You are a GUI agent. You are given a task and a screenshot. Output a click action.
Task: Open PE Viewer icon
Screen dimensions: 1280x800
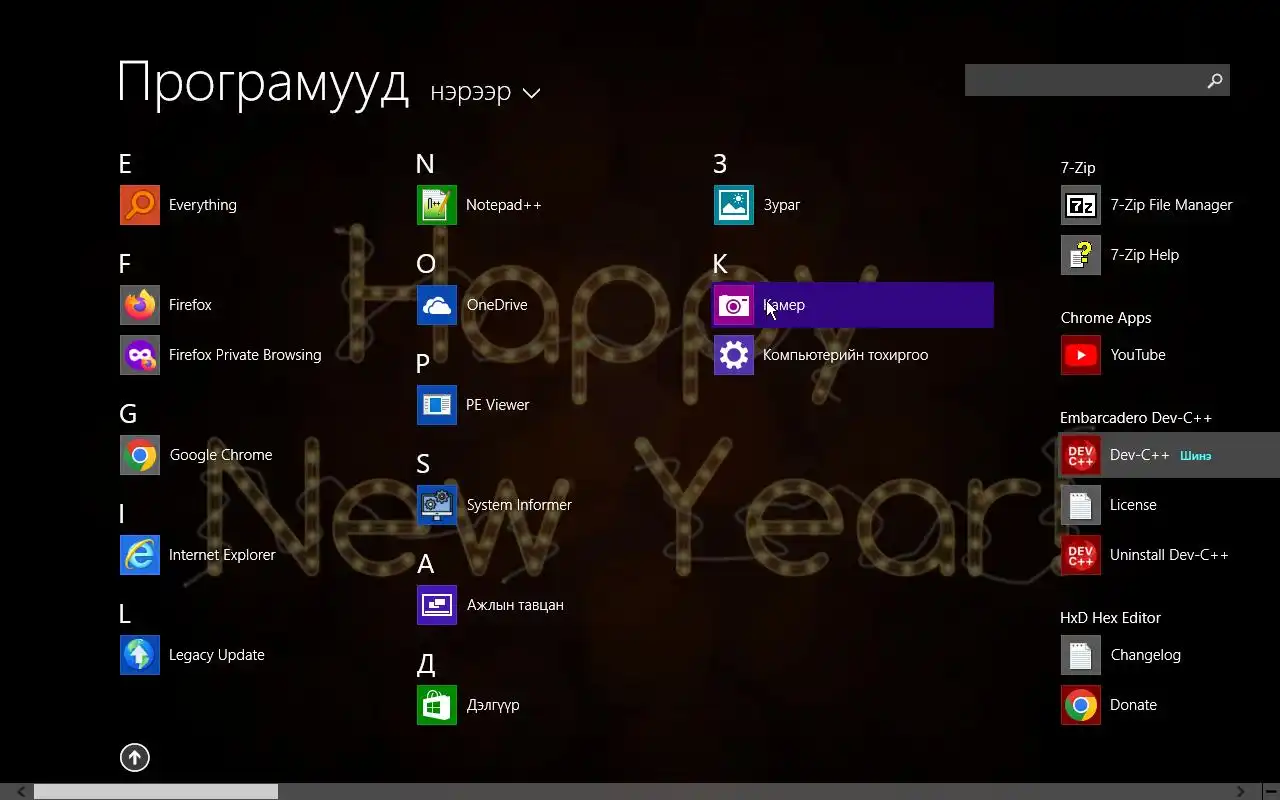click(x=437, y=405)
